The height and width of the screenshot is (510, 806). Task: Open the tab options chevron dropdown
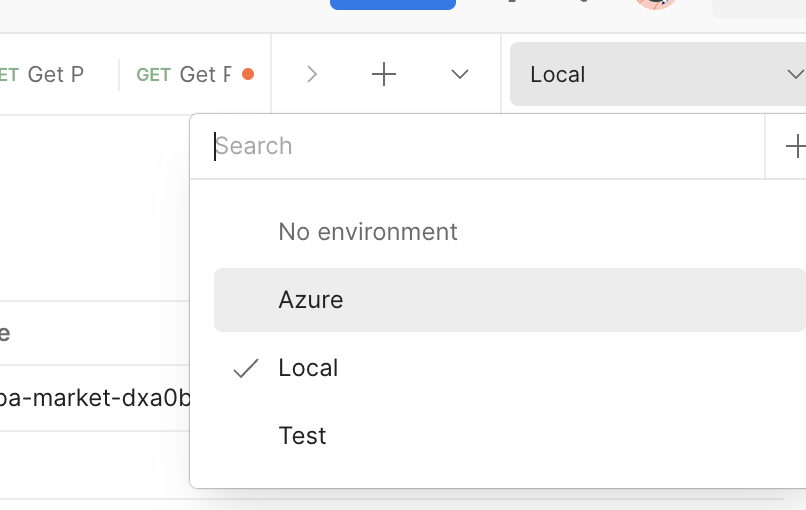point(460,74)
